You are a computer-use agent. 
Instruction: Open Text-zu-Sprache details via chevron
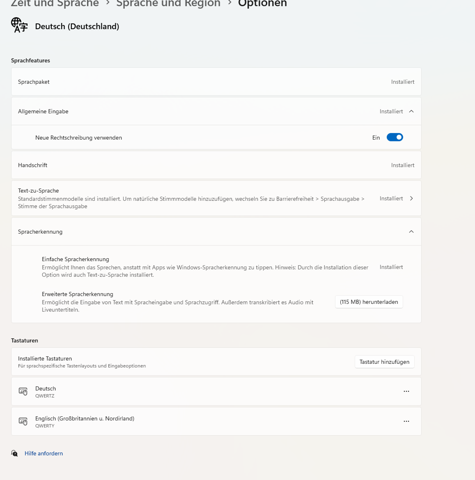click(411, 198)
